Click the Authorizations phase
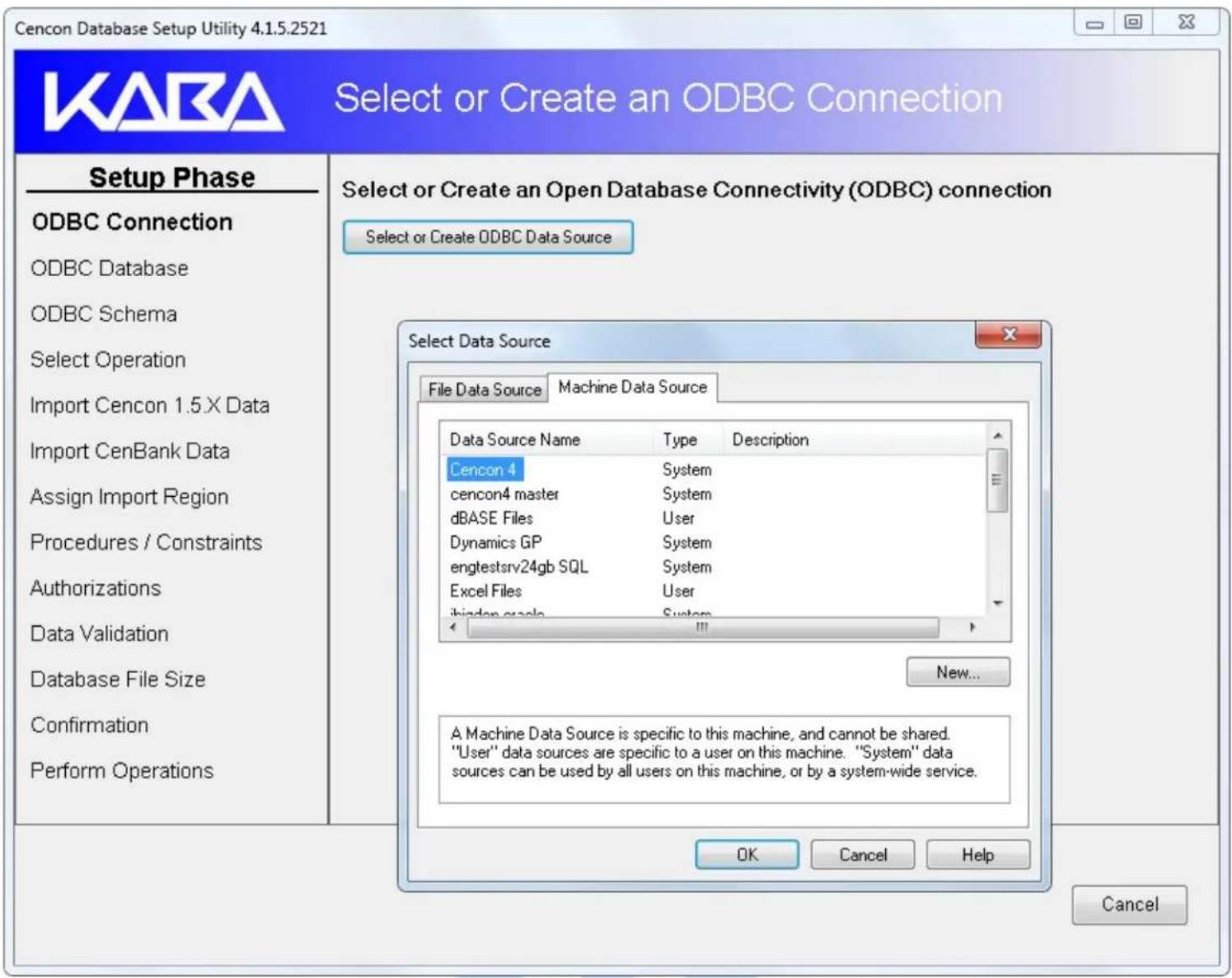The image size is (1232, 978). click(96, 588)
